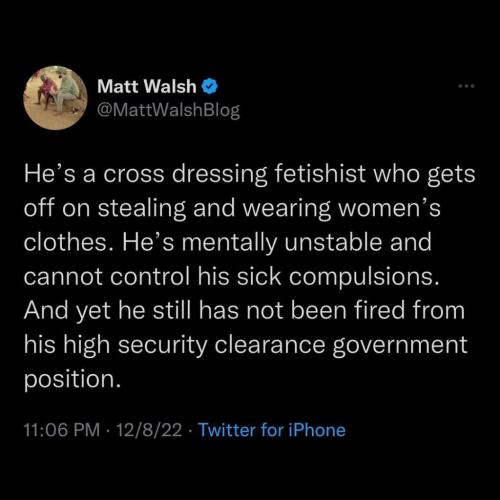Click the word "fetishist" in the tweet
500x500 pixels.
coord(320,174)
